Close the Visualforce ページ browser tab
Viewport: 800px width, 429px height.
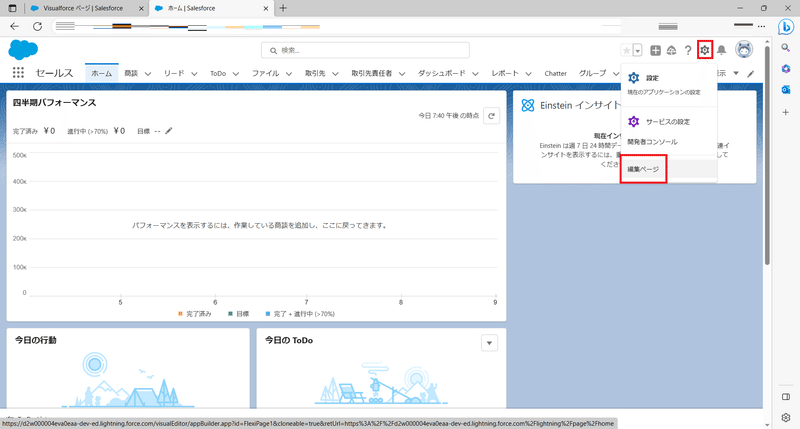[x=141, y=8]
